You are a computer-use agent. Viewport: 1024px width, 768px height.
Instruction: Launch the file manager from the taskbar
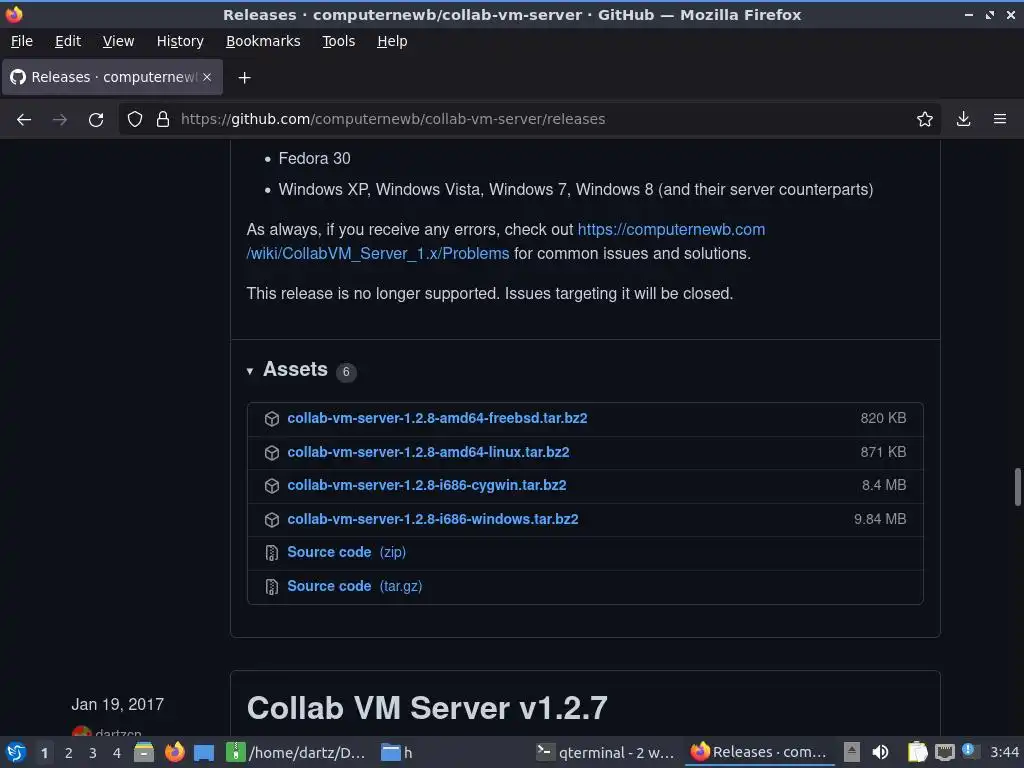click(144, 752)
